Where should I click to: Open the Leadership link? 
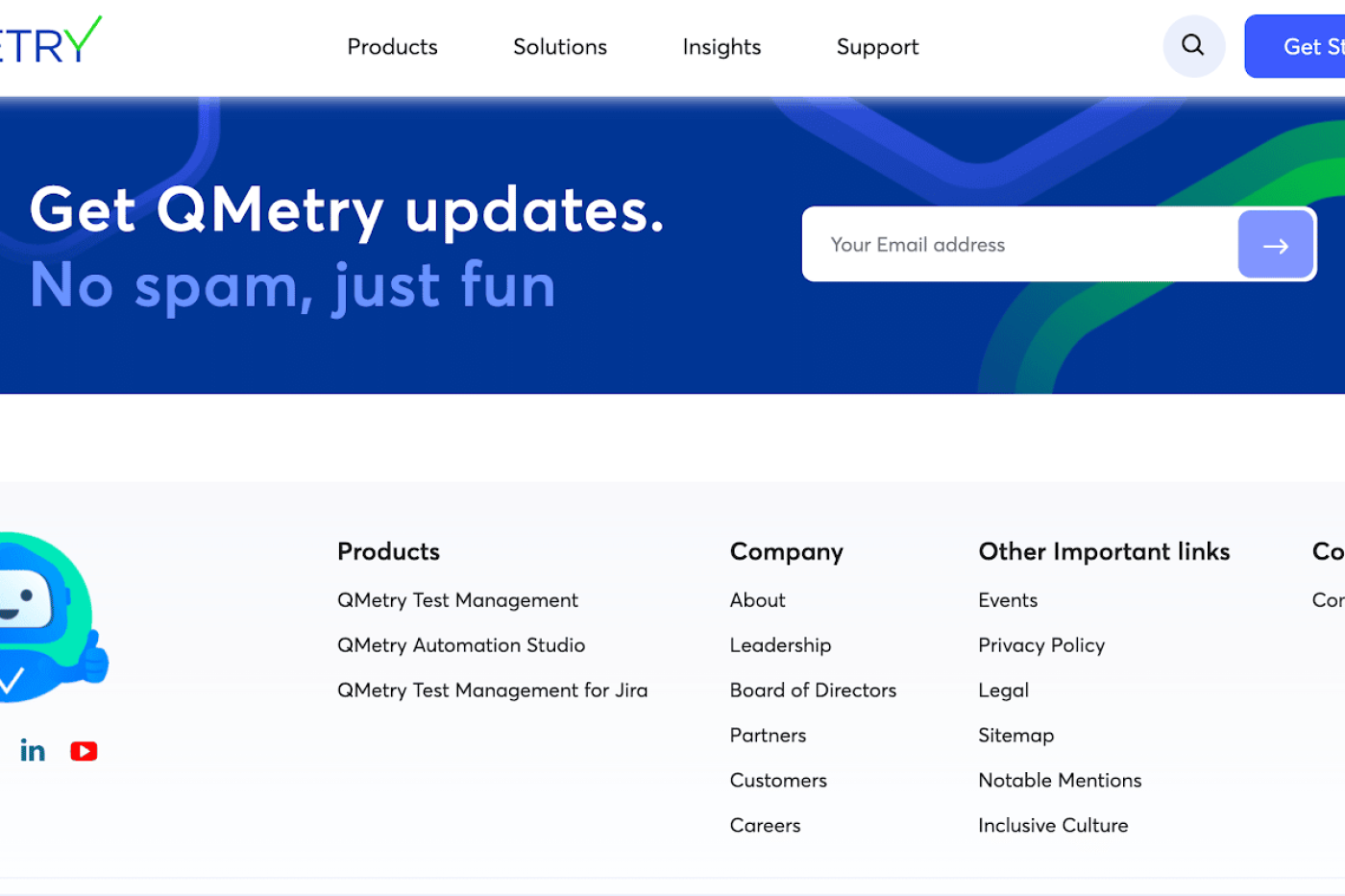780,645
